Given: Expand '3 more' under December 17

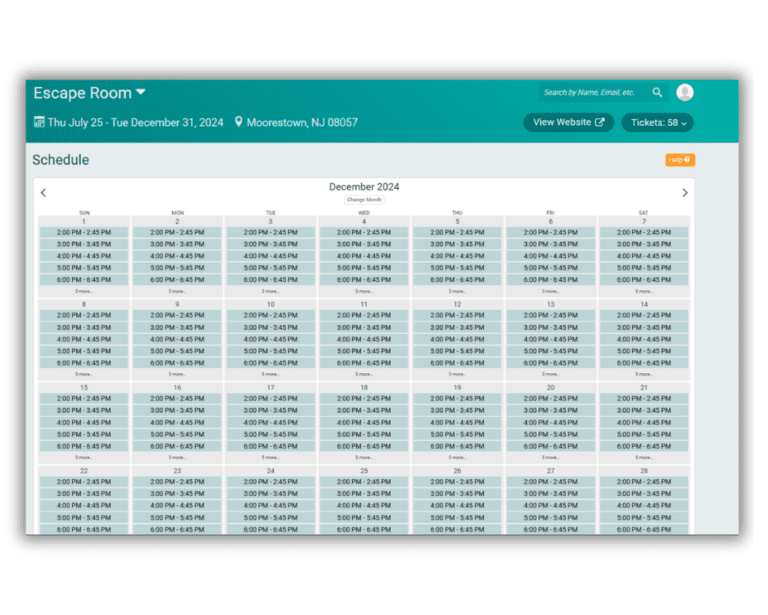Looking at the screenshot, I should click(270, 457).
